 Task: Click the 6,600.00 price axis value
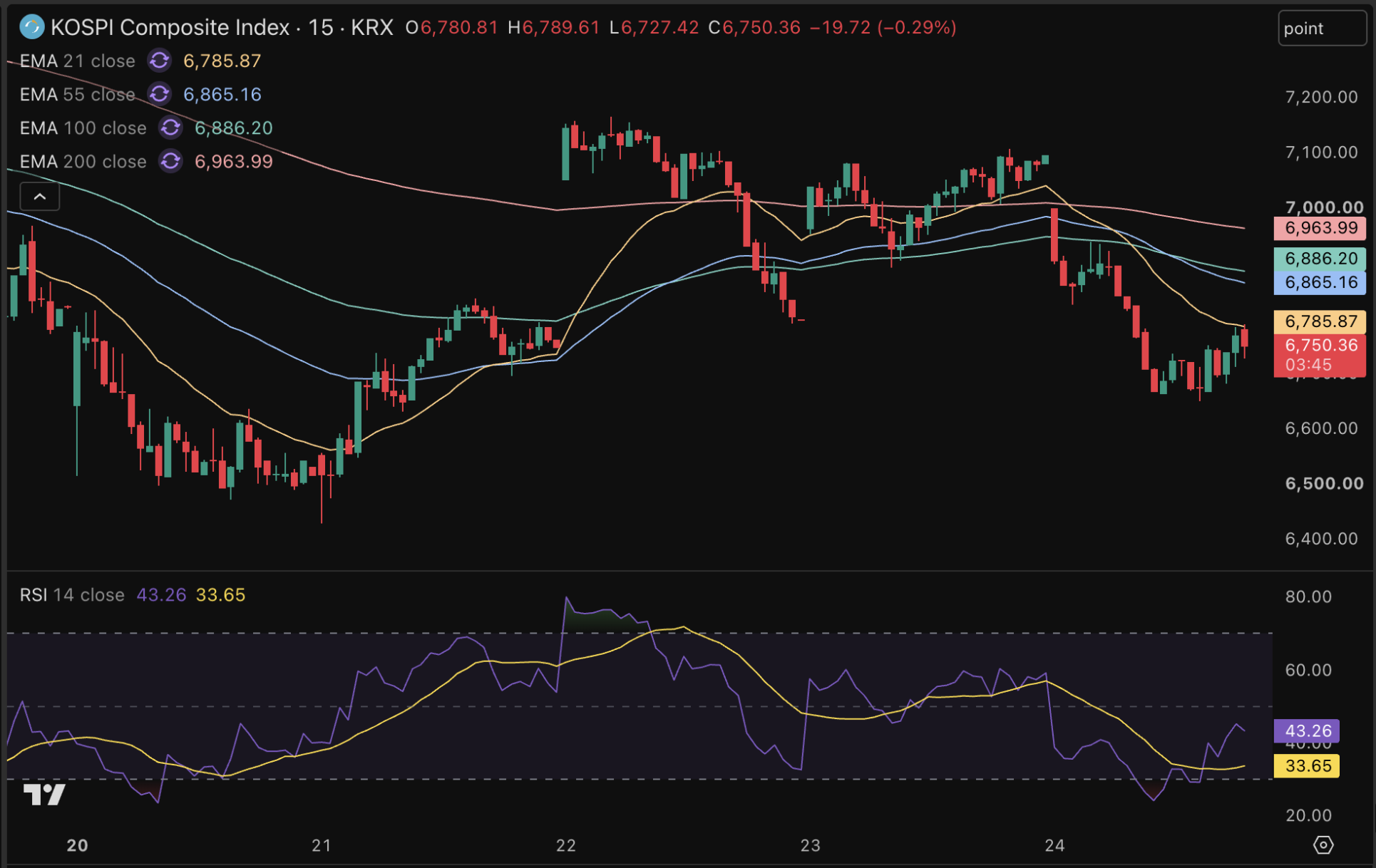tap(1322, 428)
